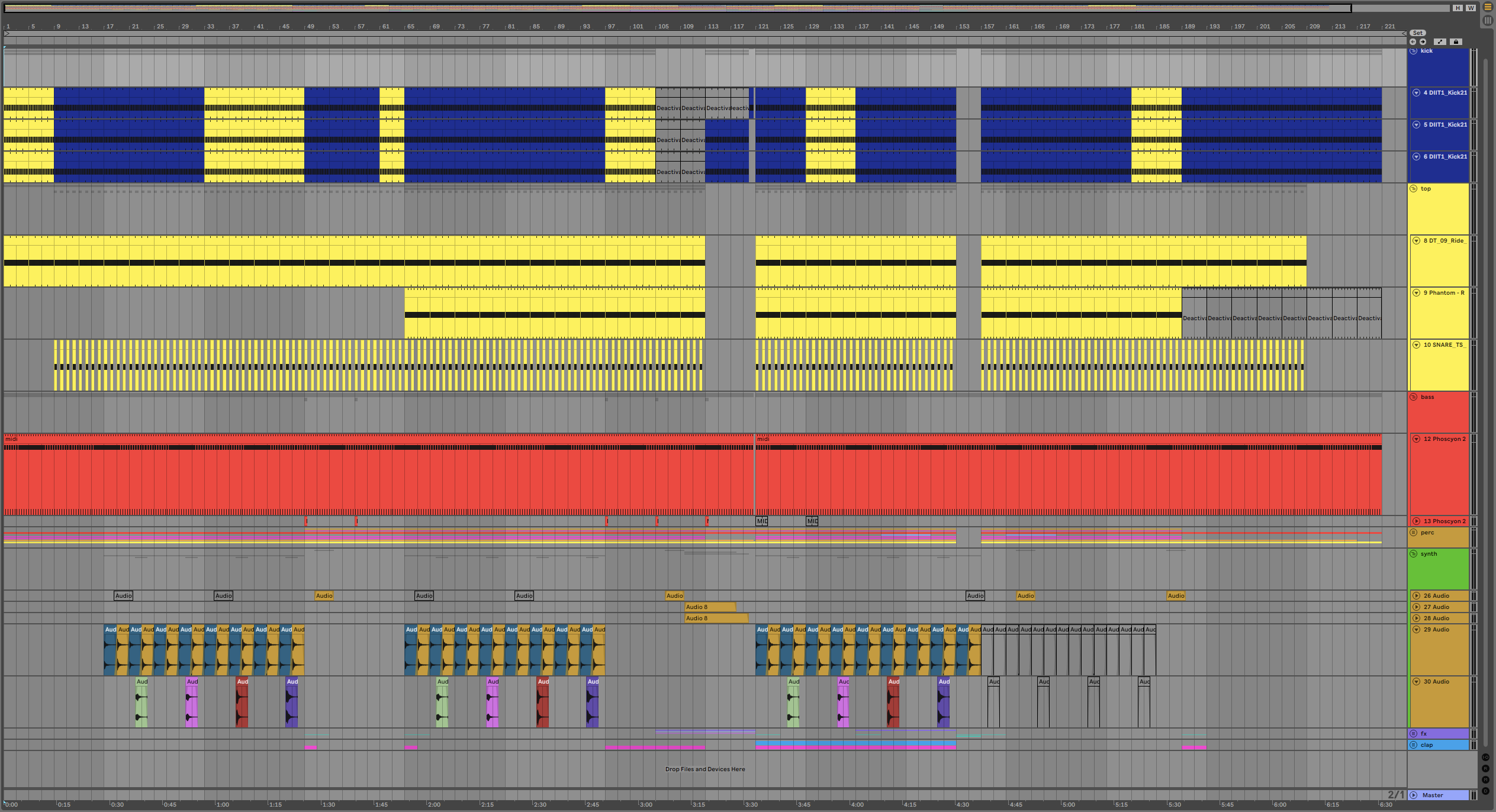Toggle optimize arrangement height H button
Image resolution: width=1496 pixels, height=812 pixels.
[x=1458, y=8]
